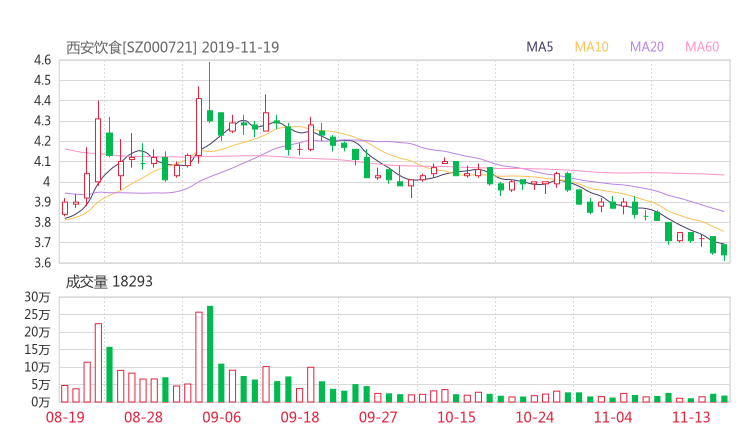
Task: Click the 11-13 date axis label
Action: pyautogui.click(x=691, y=417)
